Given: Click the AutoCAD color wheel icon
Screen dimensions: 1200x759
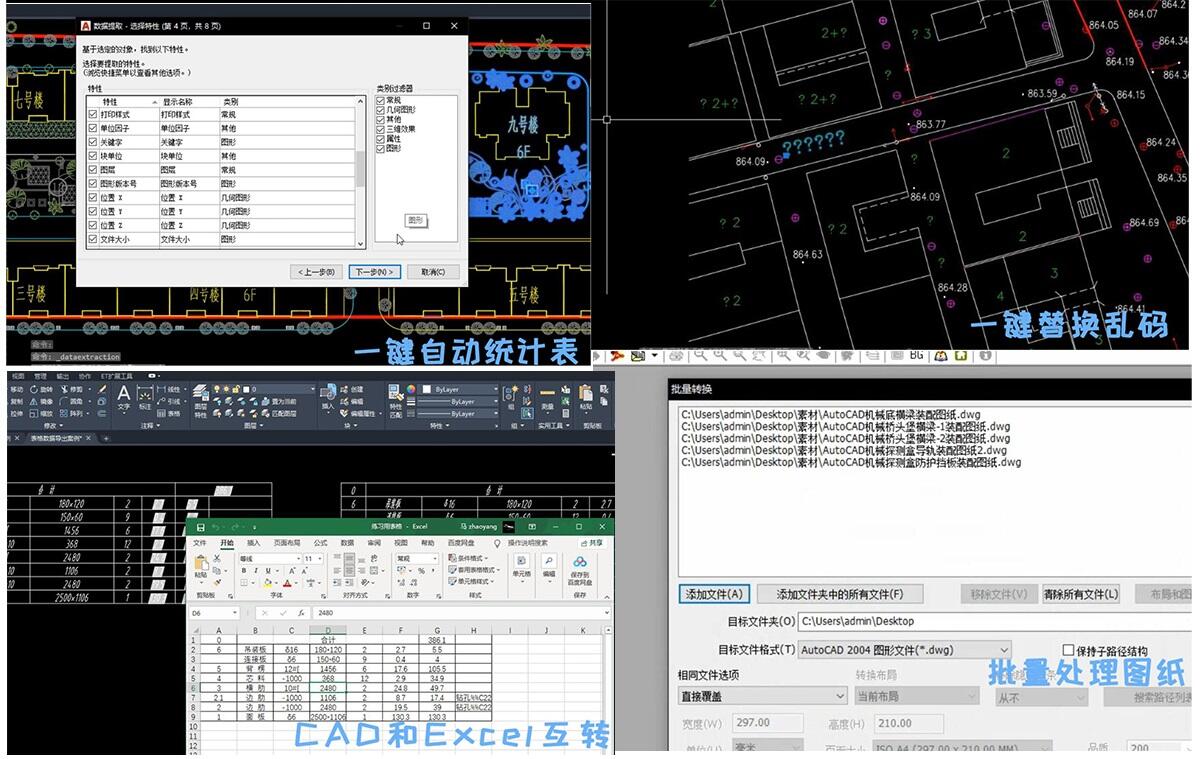Looking at the screenshot, I should tap(410, 389).
